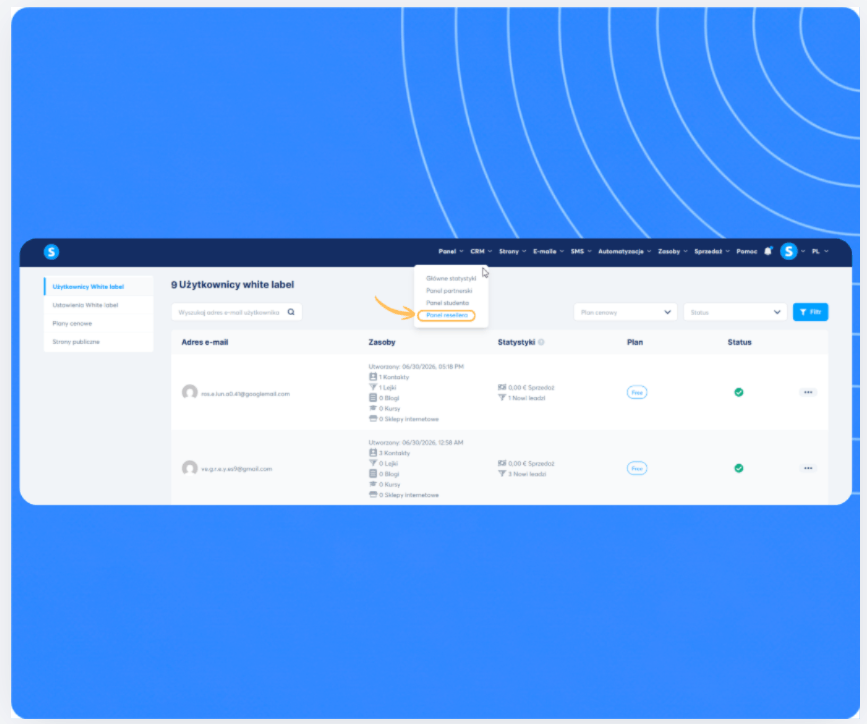This screenshot has width=867, height=724.
Task: Click the Zasoby column header
Action: coord(382,342)
